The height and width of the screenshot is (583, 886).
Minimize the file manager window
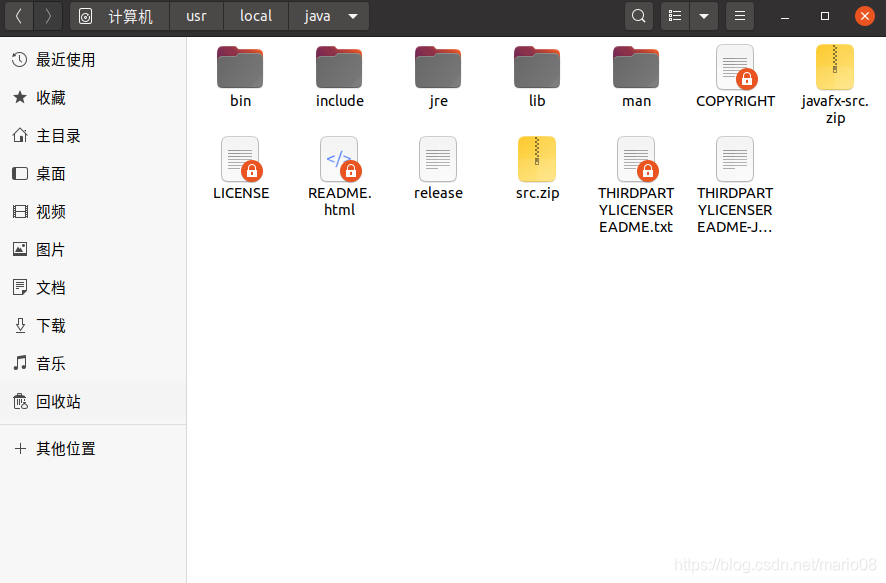click(785, 16)
